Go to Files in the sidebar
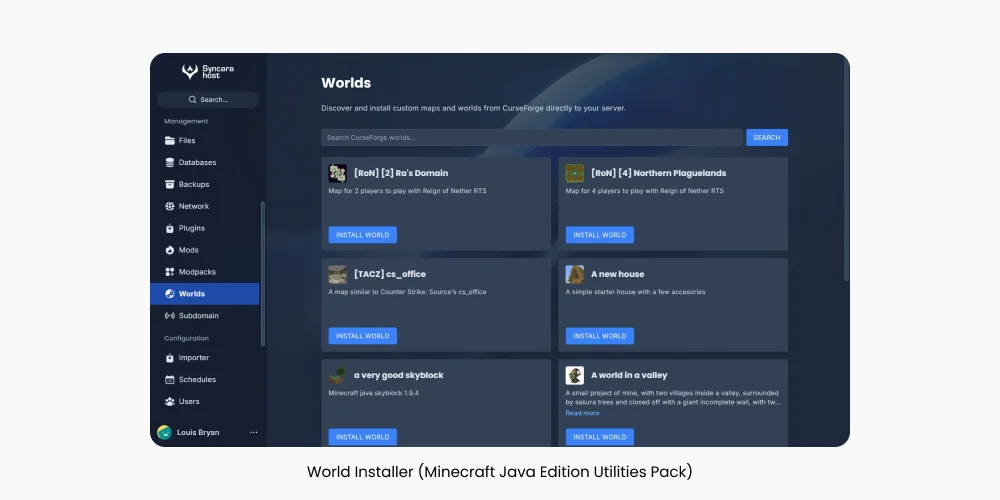This screenshot has width=1000, height=500. pos(205,140)
